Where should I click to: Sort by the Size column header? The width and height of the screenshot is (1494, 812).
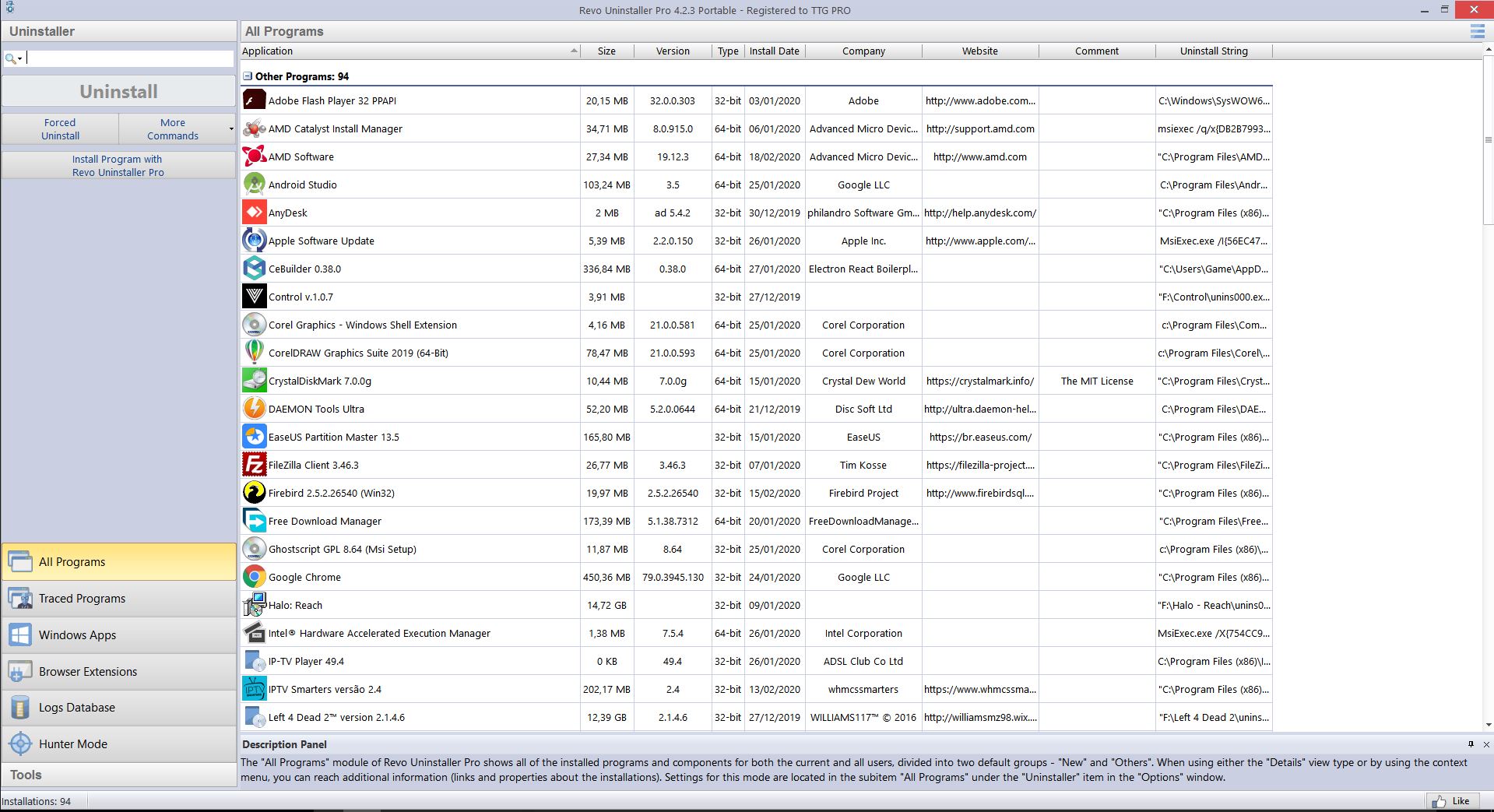pyautogui.click(x=606, y=51)
